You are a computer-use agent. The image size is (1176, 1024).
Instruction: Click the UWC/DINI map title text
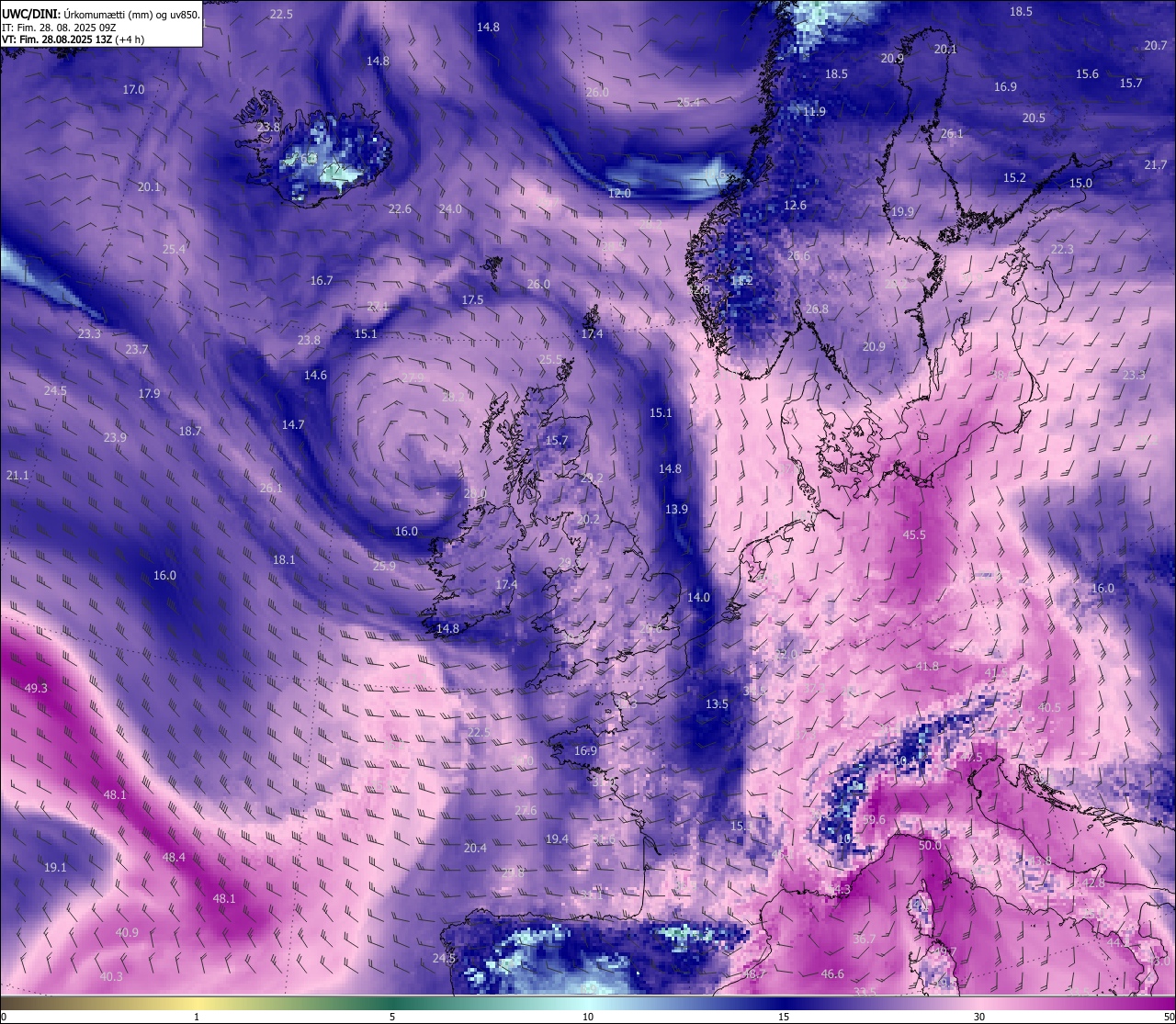[101, 14]
